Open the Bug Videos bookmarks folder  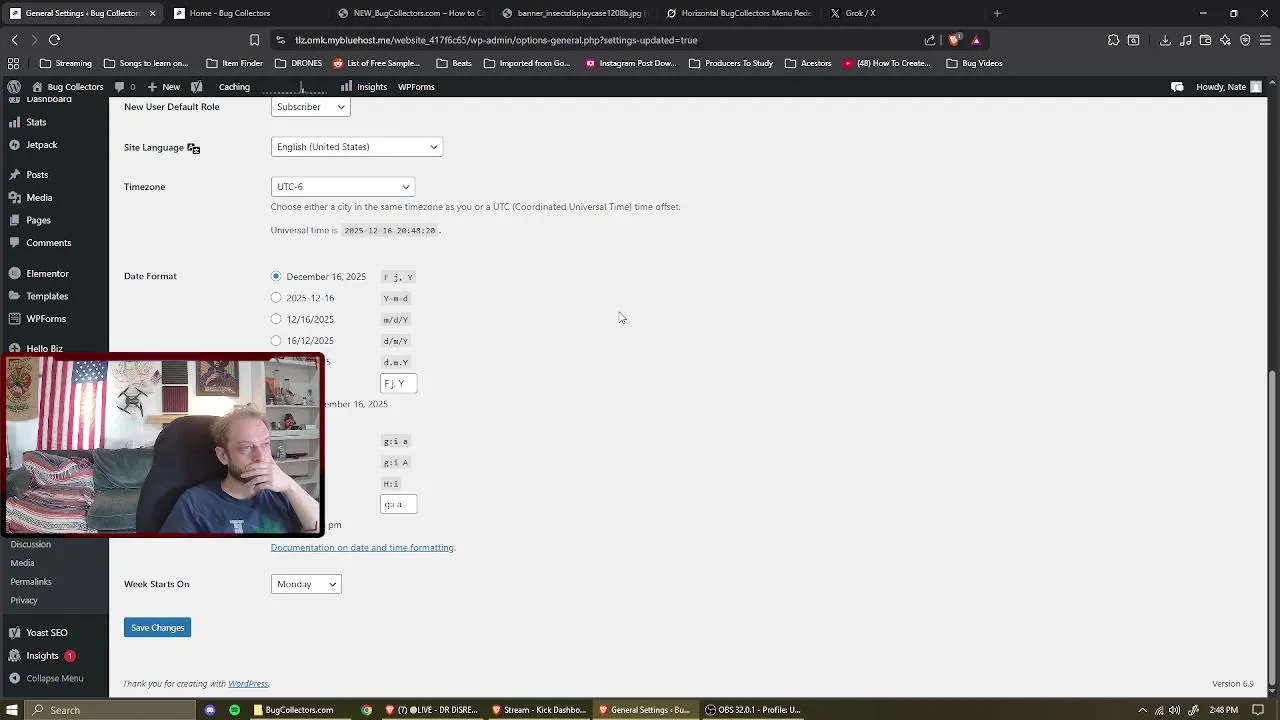[974, 63]
